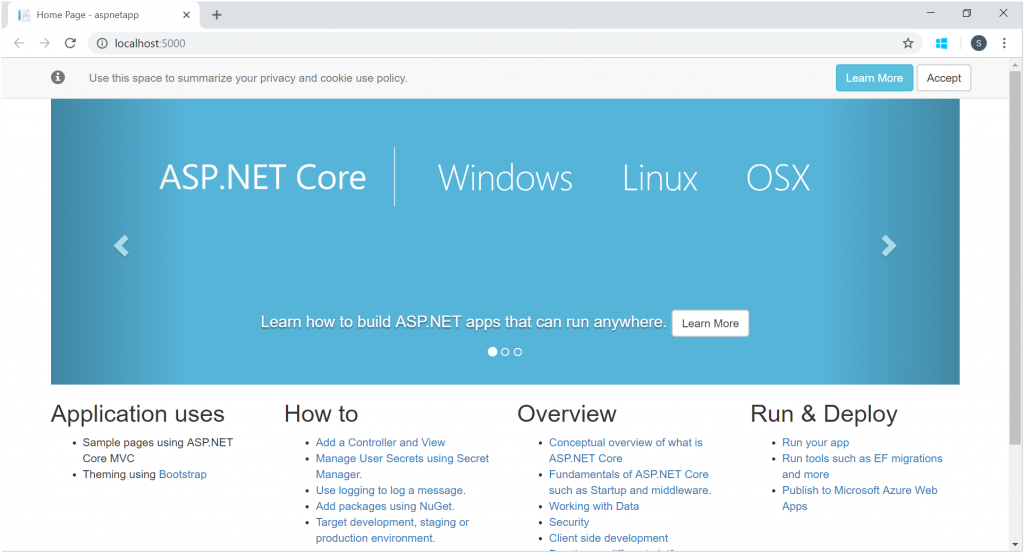Click the scrollbar up arrow
Screen dimensions: 1024x553
tap(1015, 65)
